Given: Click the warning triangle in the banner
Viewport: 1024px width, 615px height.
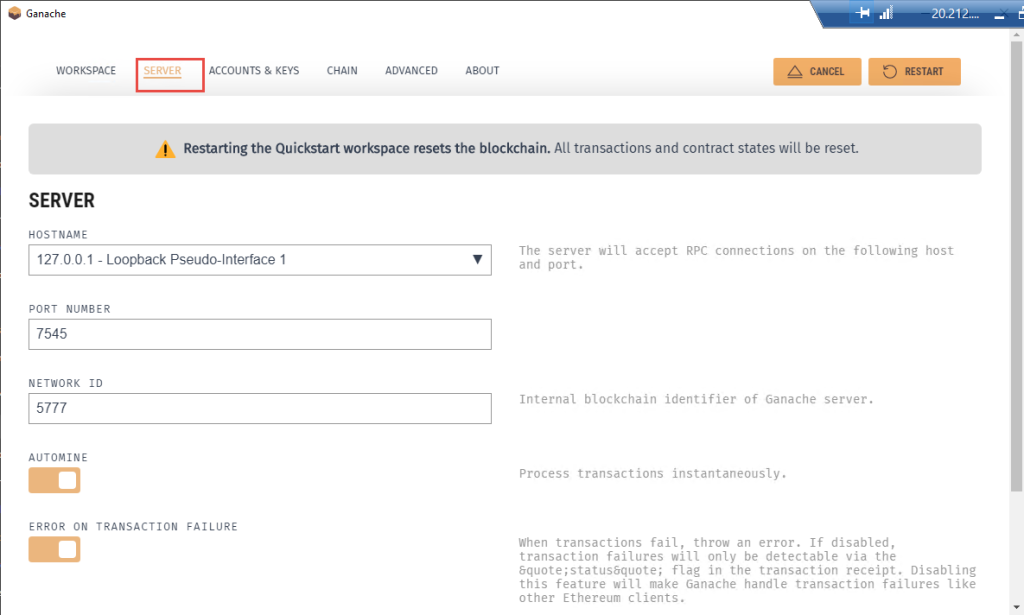Looking at the screenshot, I should pyautogui.click(x=165, y=149).
